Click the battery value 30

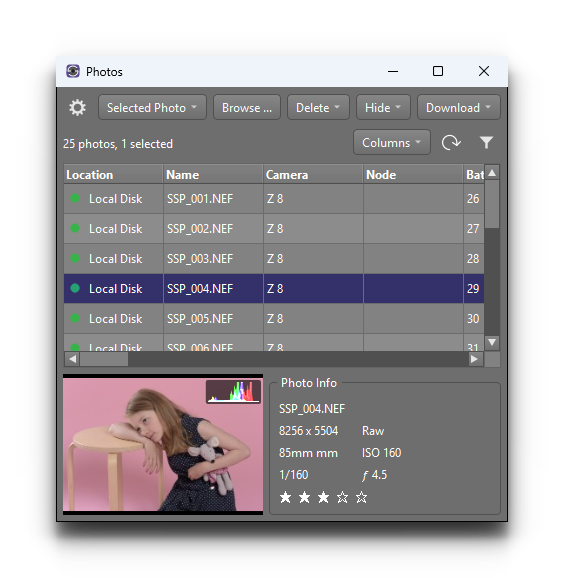(473, 318)
